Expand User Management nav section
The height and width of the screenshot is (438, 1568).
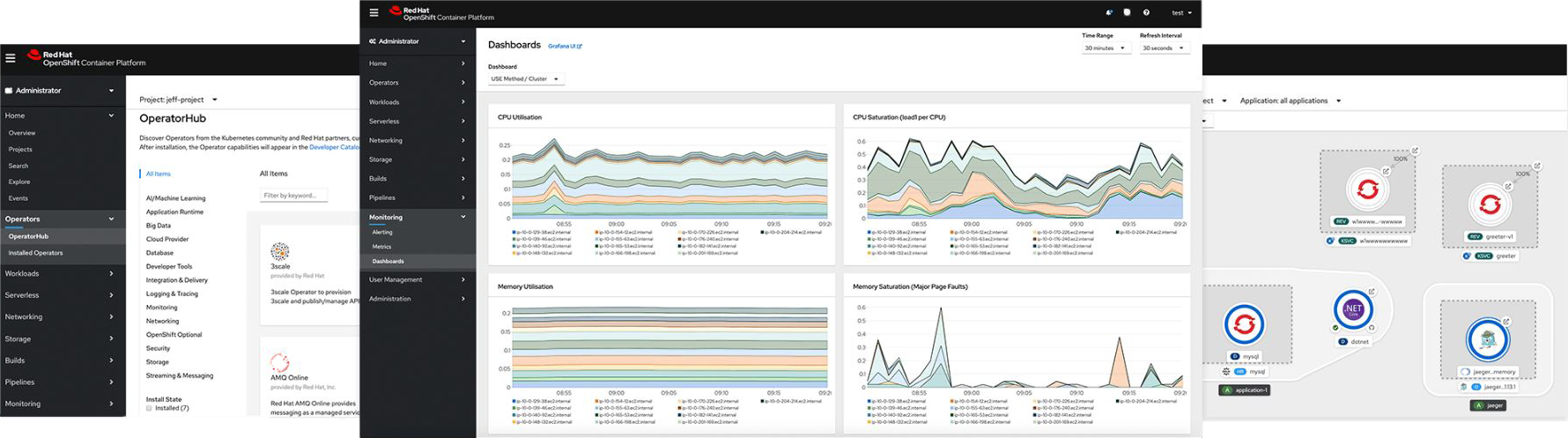pyautogui.click(x=418, y=279)
